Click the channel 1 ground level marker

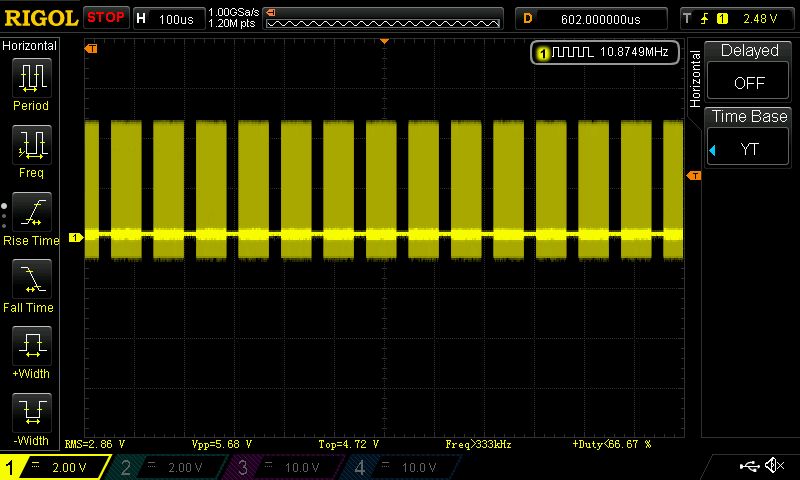76,237
